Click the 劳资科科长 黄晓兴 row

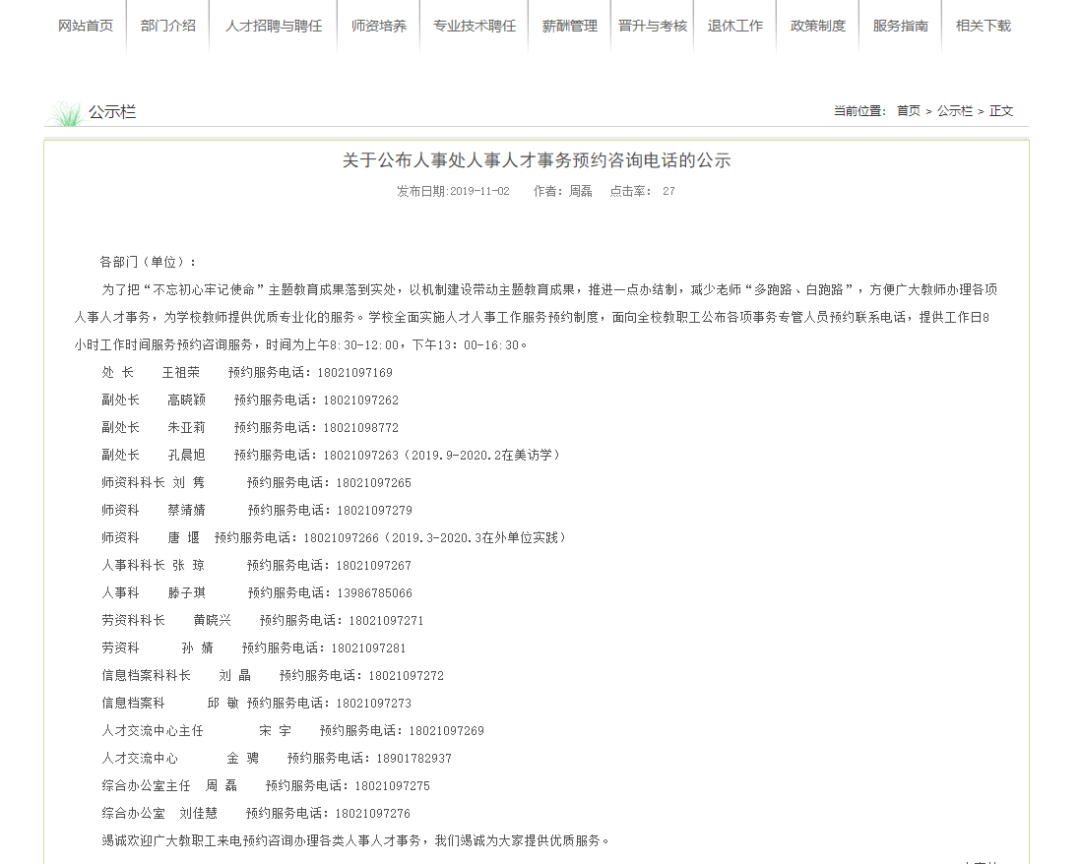pos(262,621)
